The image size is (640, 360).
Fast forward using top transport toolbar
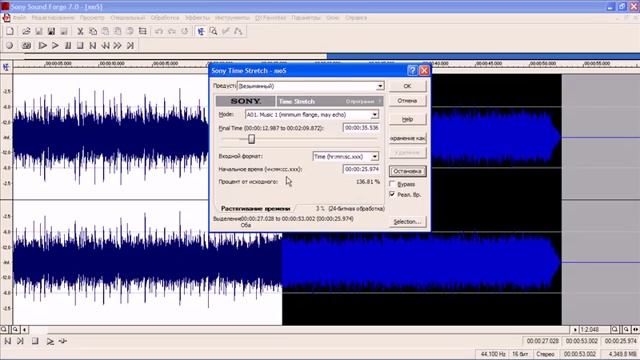(118, 45)
